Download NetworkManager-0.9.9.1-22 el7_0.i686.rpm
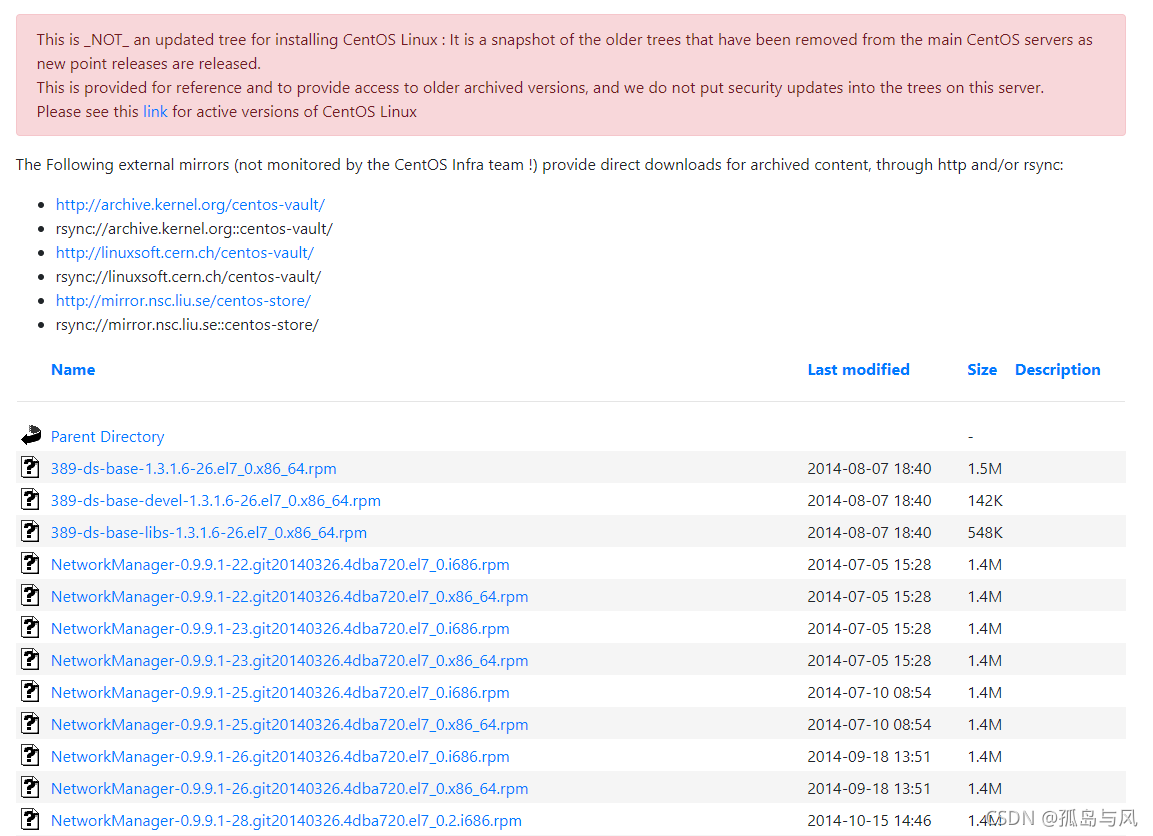The height and width of the screenshot is (836, 1153). tap(280, 565)
